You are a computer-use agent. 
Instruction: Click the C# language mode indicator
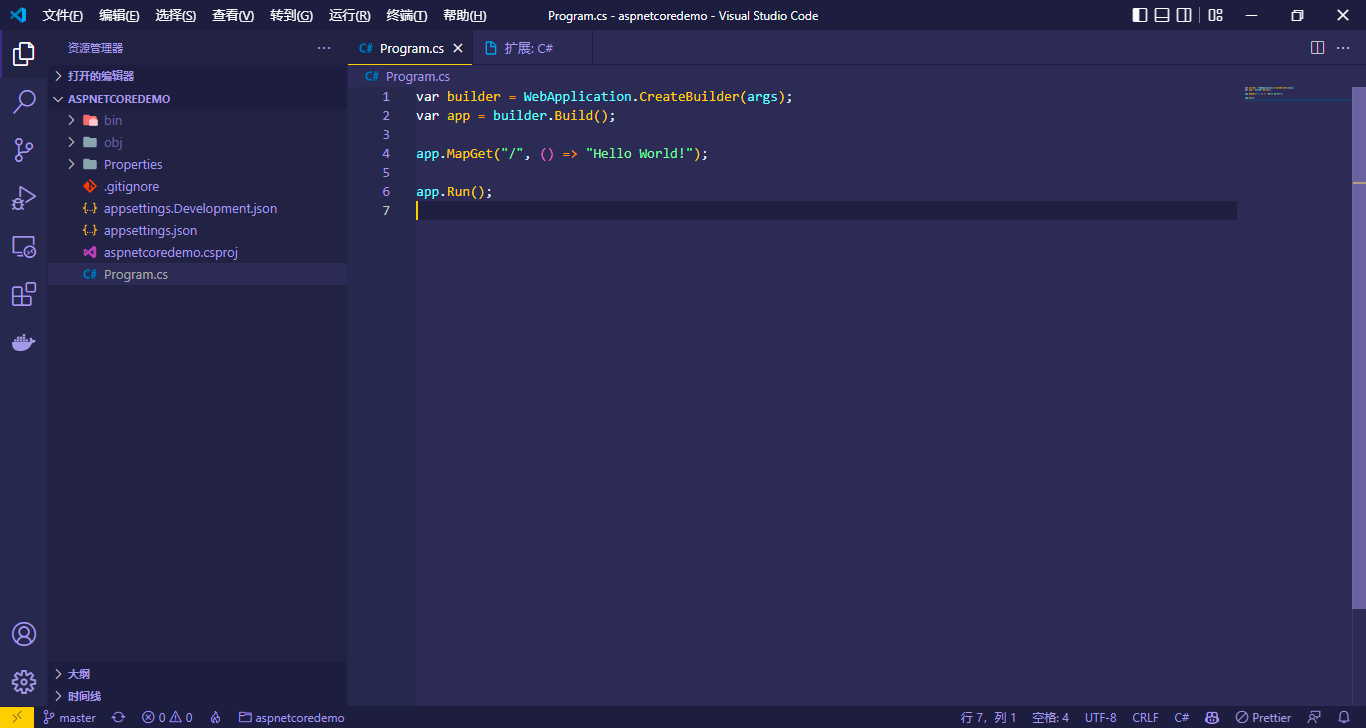click(1182, 718)
